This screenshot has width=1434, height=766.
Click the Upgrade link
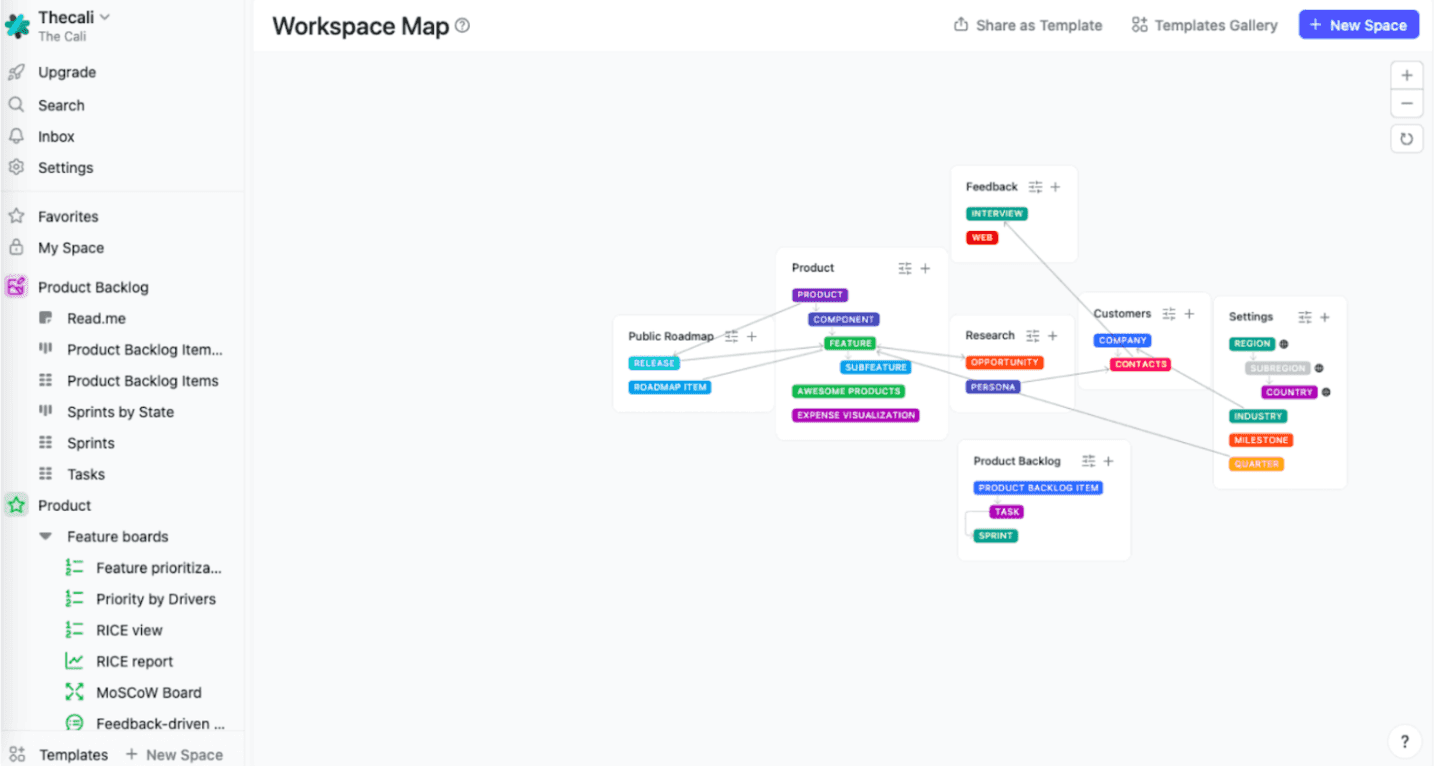tap(66, 72)
